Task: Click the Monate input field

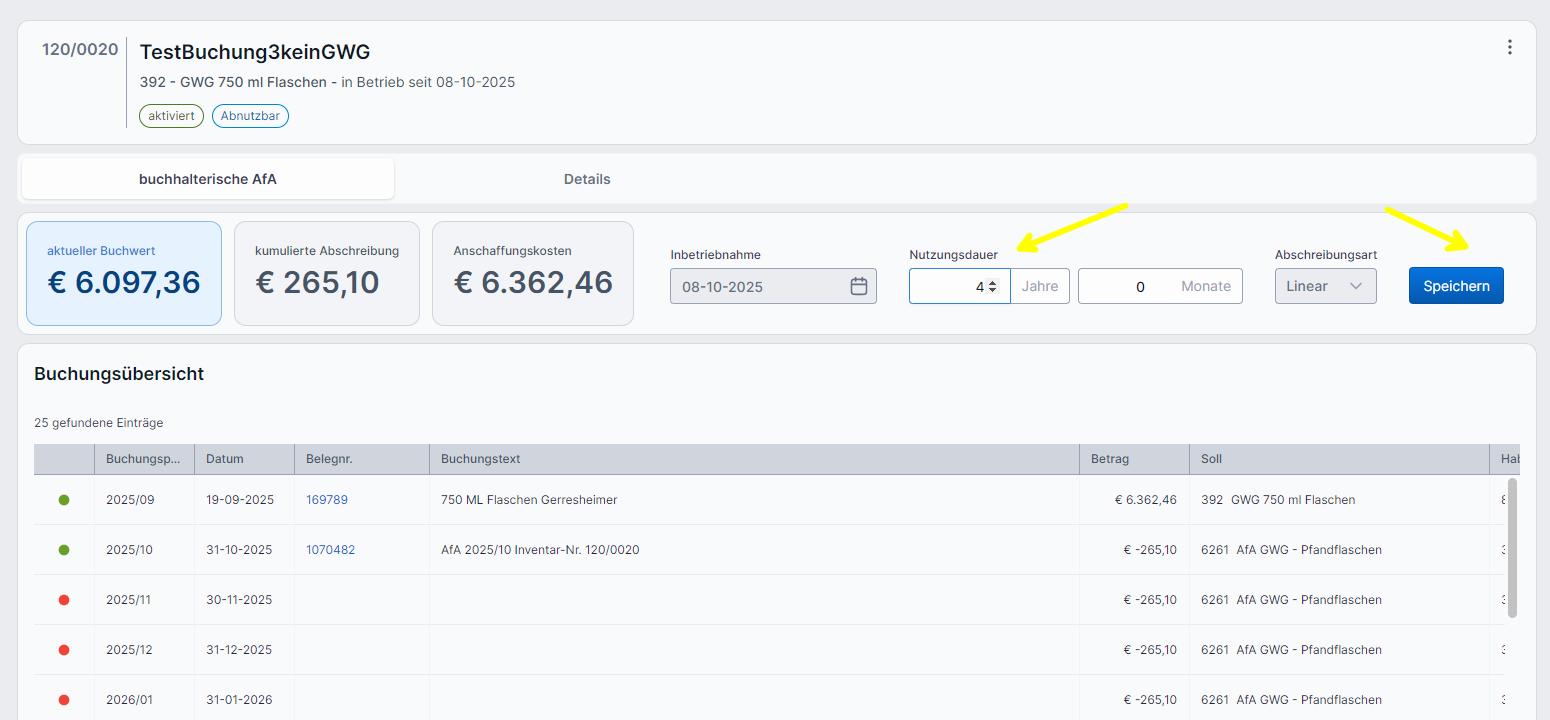Action: click(x=1127, y=286)
